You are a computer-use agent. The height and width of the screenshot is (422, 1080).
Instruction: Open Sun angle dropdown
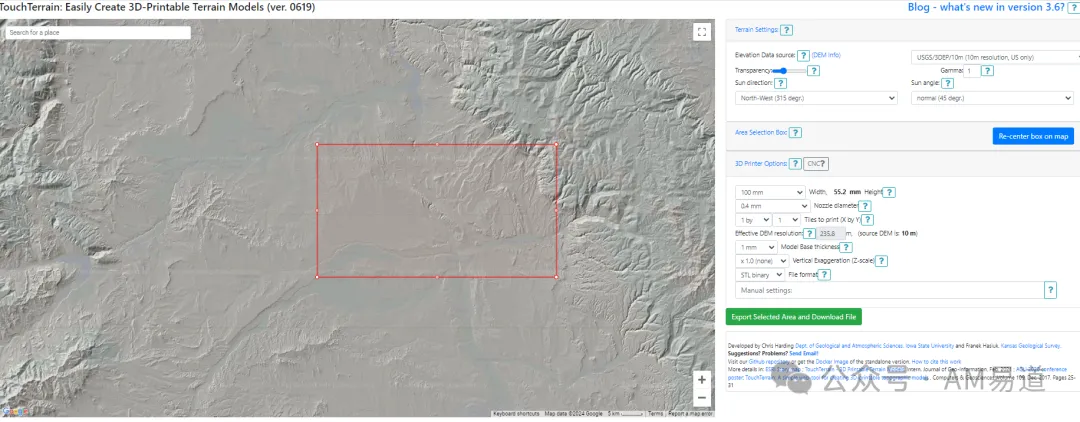point(992,98)
